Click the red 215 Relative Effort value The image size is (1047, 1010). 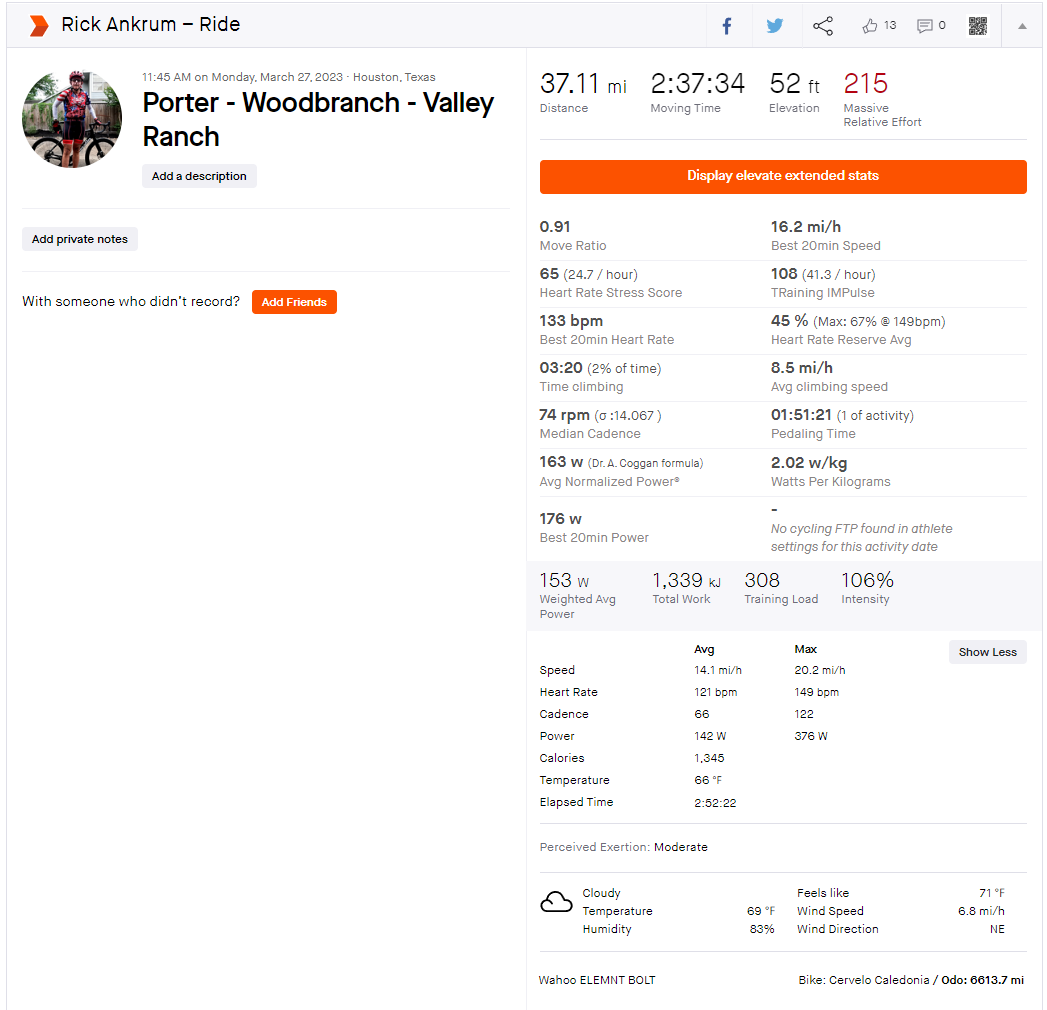(865, 84)
